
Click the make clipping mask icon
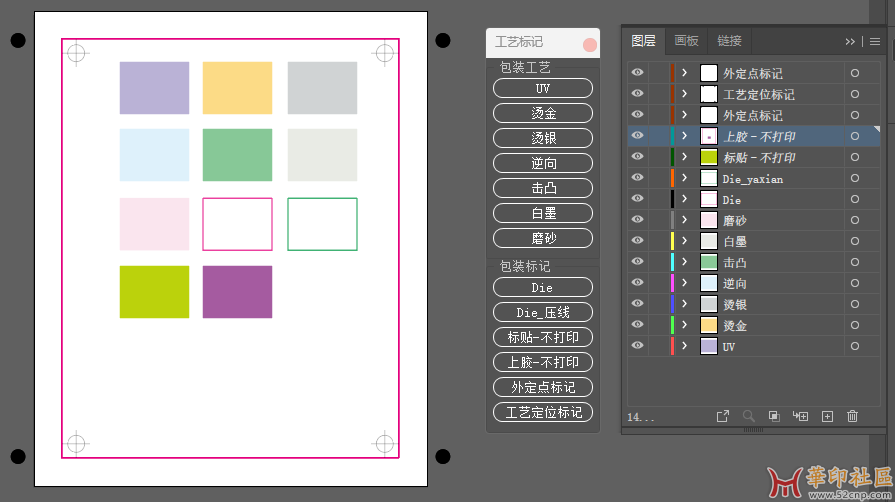774,417
